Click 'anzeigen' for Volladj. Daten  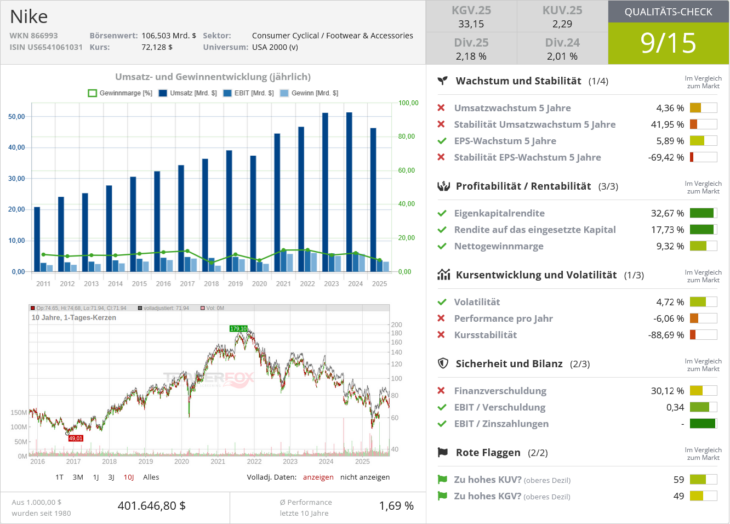[317, 477]
